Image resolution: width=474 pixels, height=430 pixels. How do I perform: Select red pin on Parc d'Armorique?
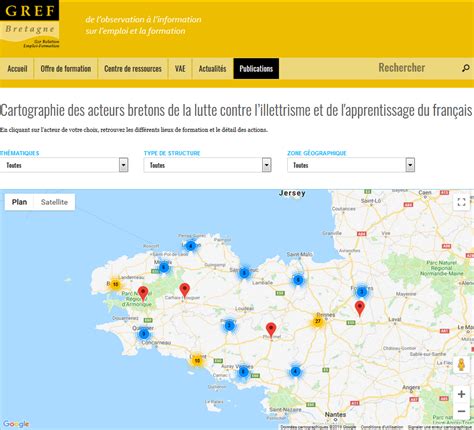143,293
